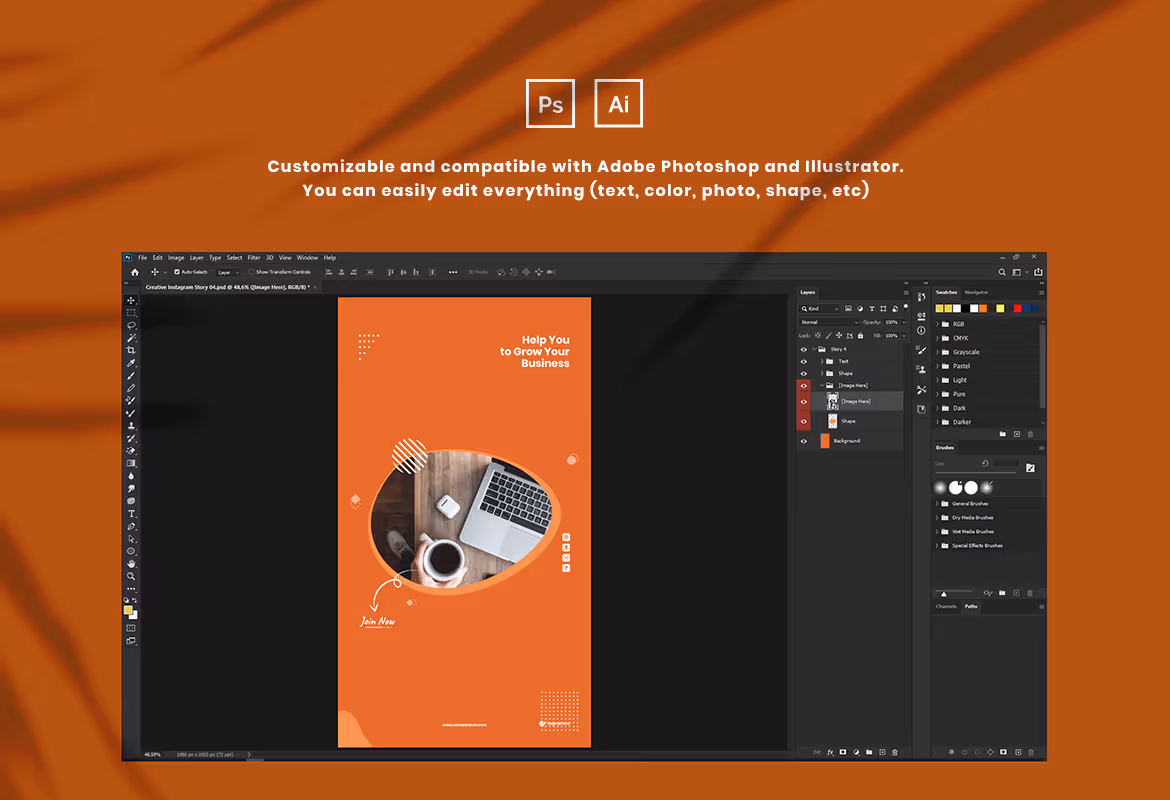The height and width of the screenshot is (800, 1170).
Task: Open the Filter menu
Action: (254, 257)
